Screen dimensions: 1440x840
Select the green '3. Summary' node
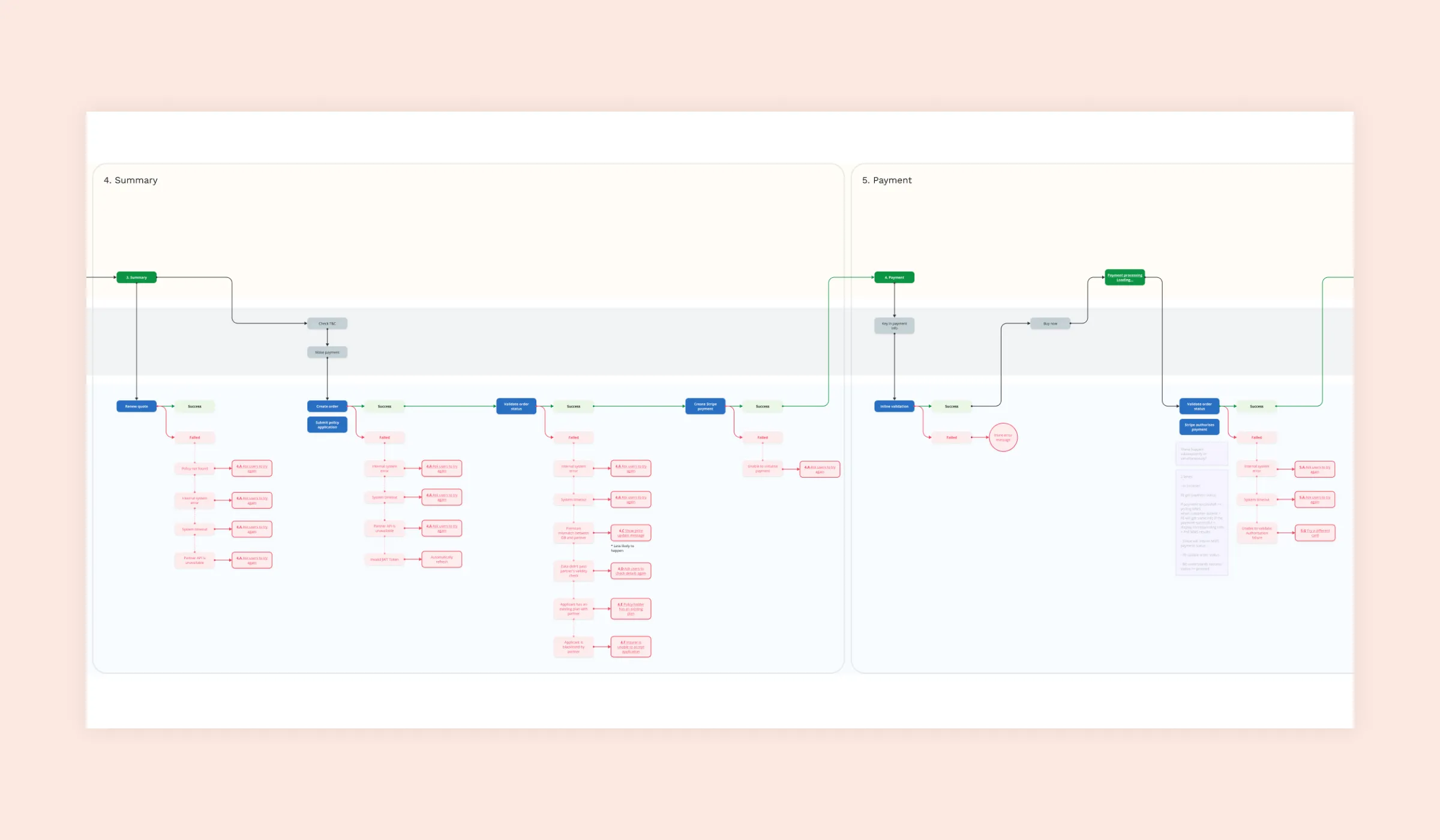pyautogui.click(x=136, y=277)
